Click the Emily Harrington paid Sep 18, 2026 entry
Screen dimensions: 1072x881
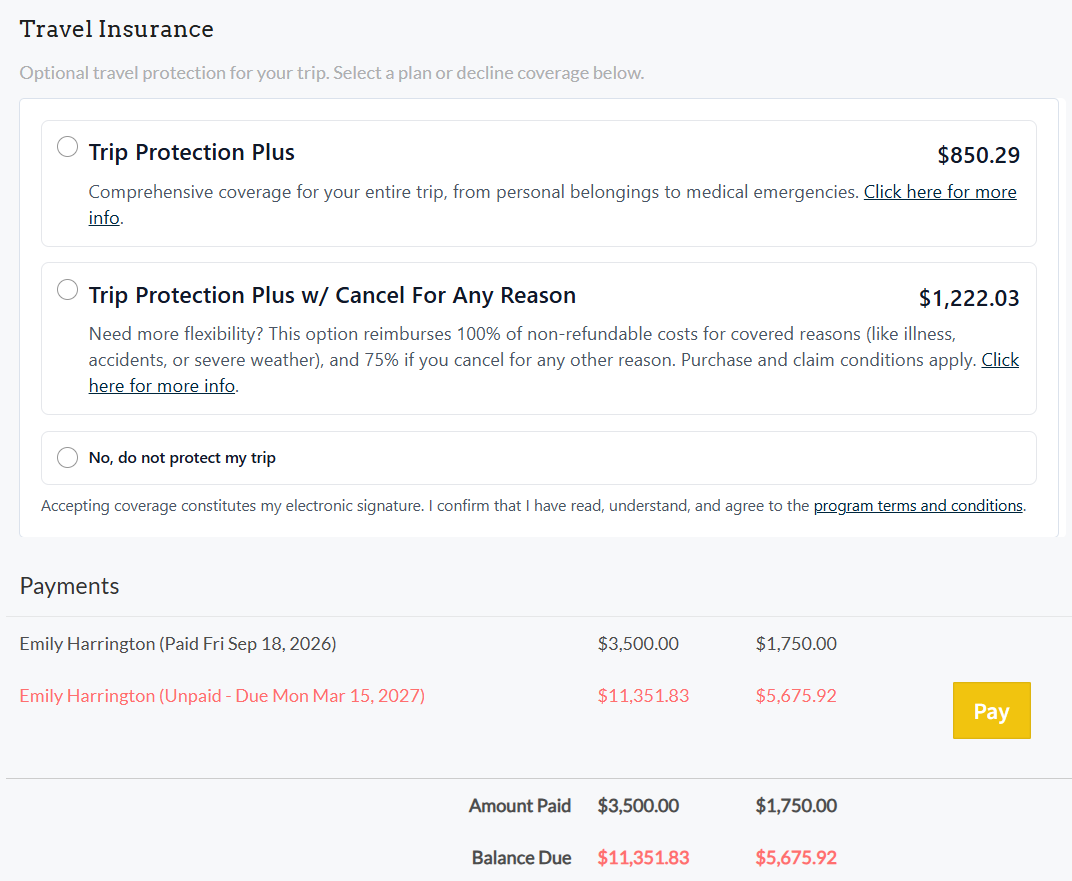[x=178, y=644]
